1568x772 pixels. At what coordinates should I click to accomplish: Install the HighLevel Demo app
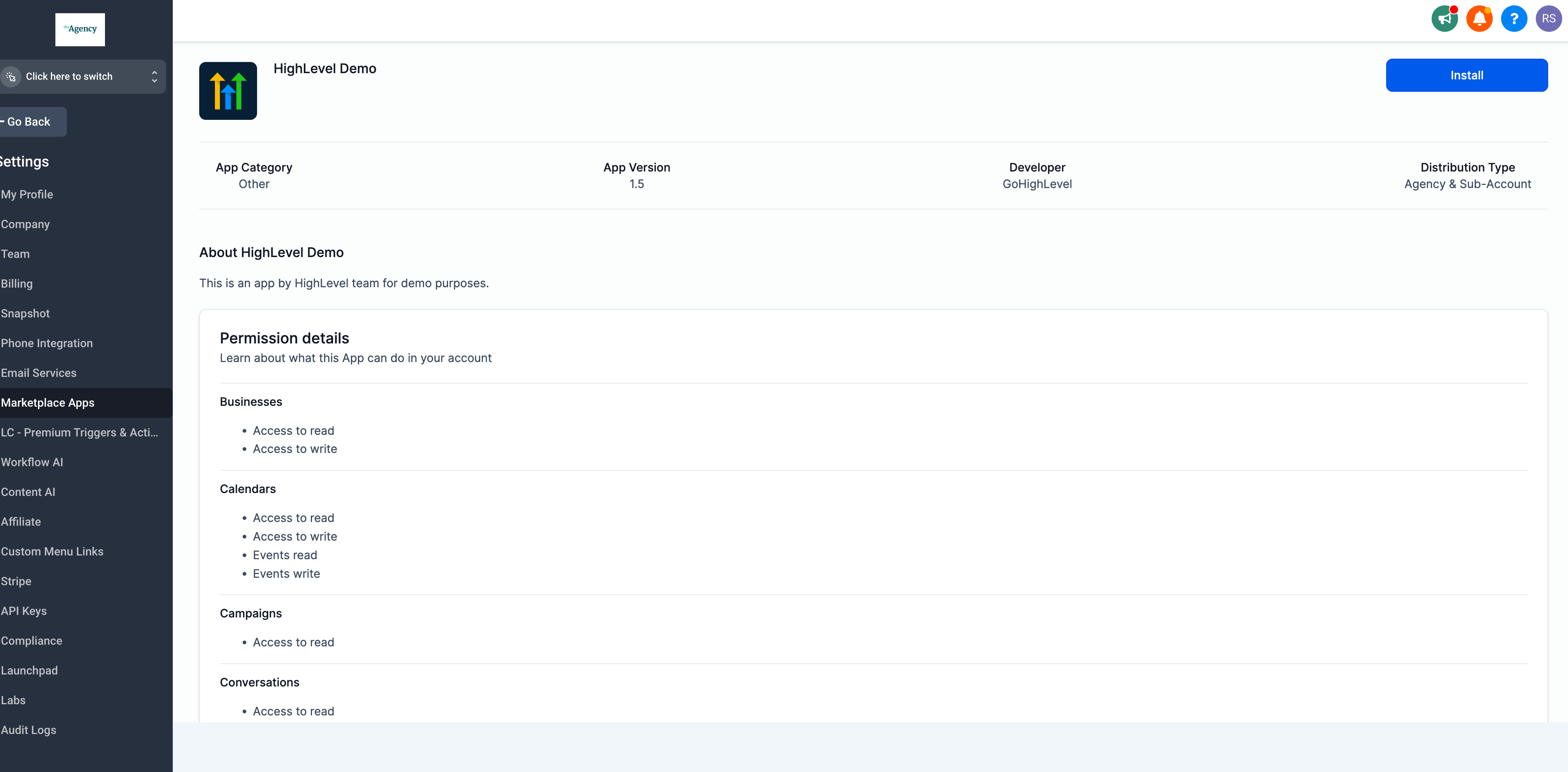1466,76
